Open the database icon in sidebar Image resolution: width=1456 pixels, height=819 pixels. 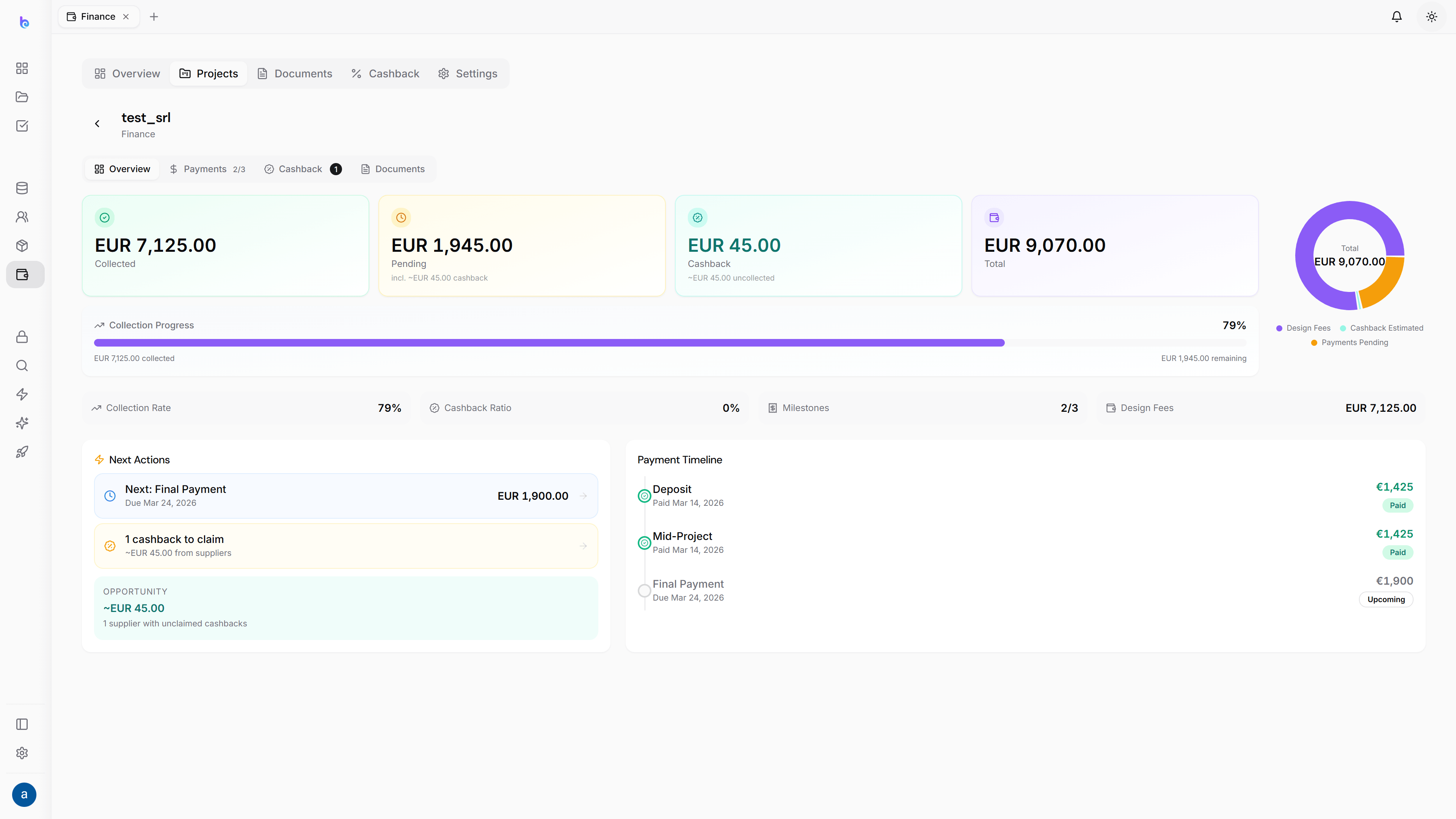22,188
